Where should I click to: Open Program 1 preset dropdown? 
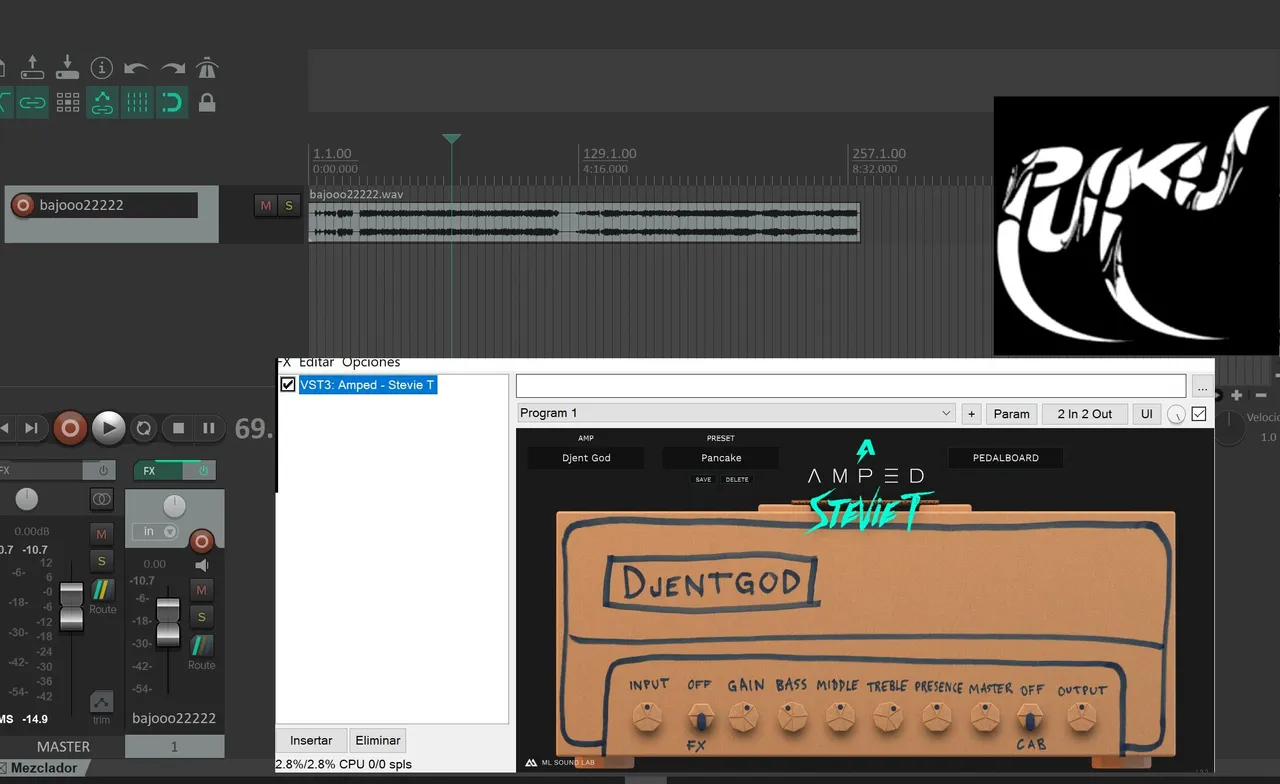point(736,413)
